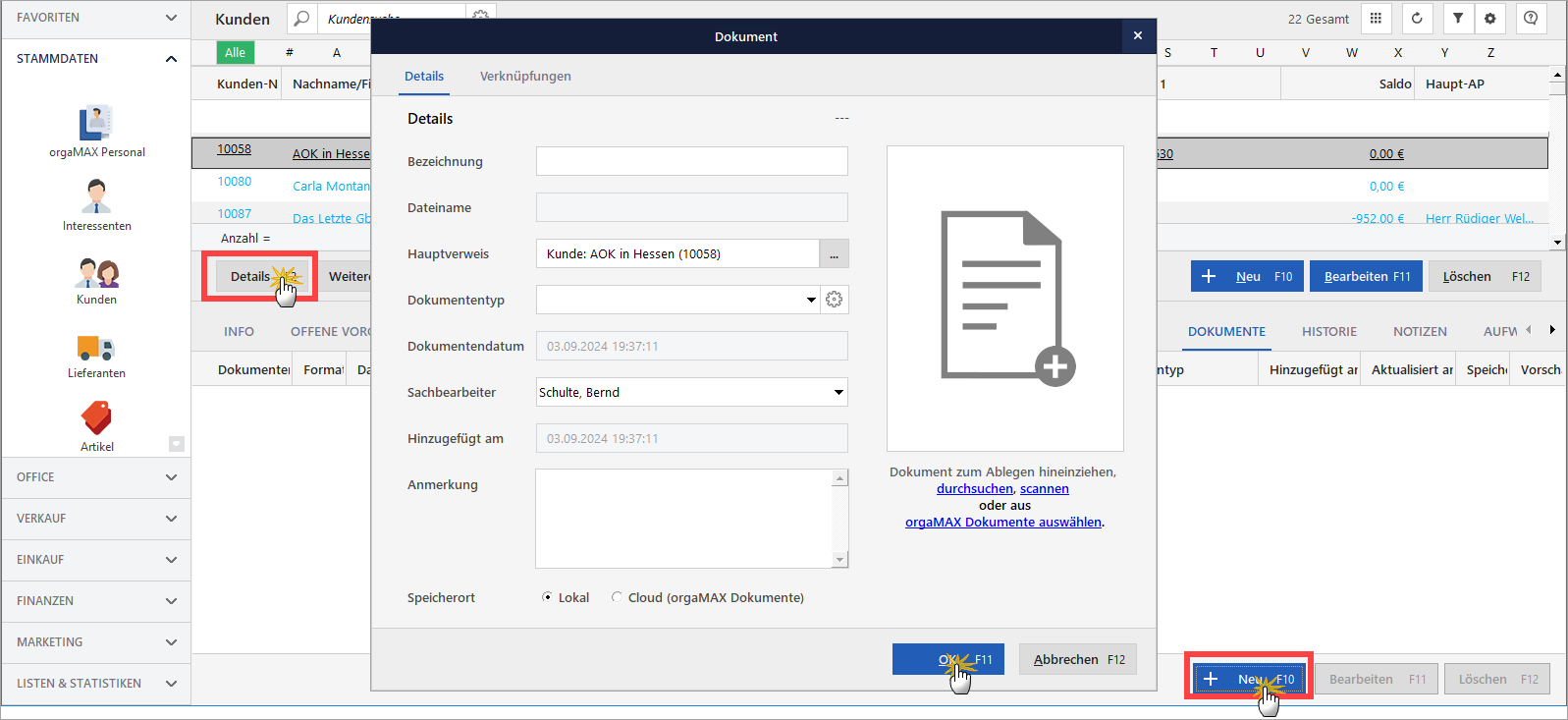Open Interessenten from sidebar
The height and width of the screenshot is (720, 1568).
96,204
